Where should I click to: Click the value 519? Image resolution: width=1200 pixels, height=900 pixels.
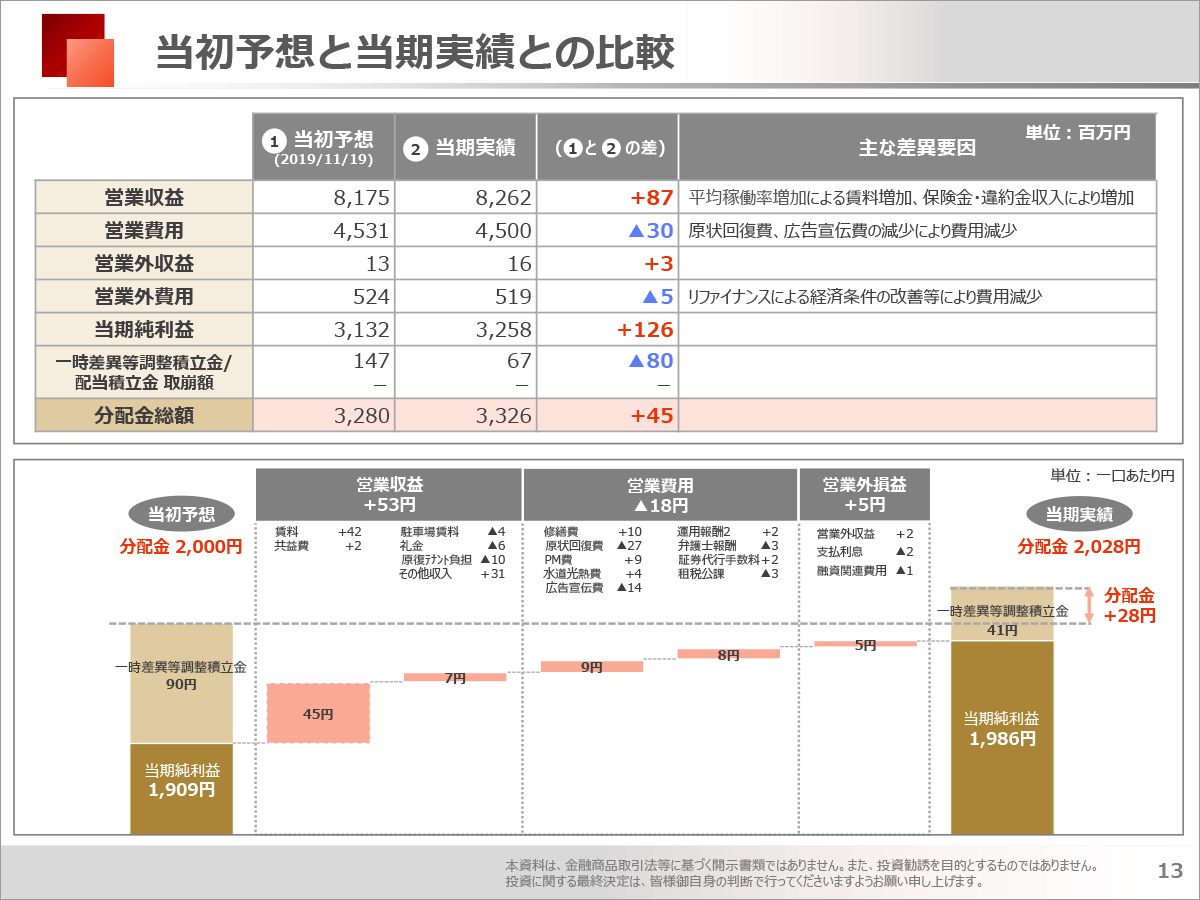tap(513, 297)
